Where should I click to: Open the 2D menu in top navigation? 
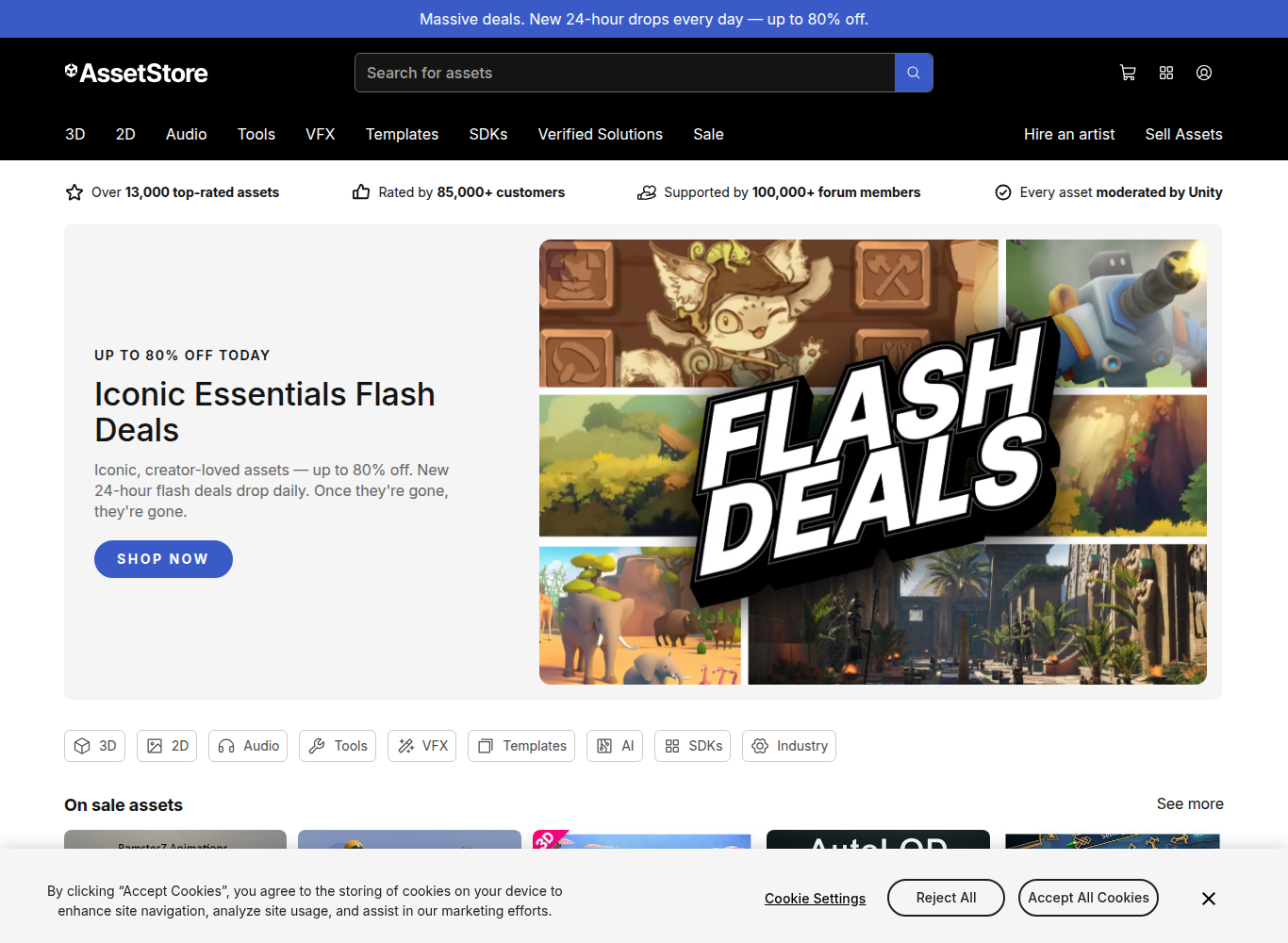(125, 134)
